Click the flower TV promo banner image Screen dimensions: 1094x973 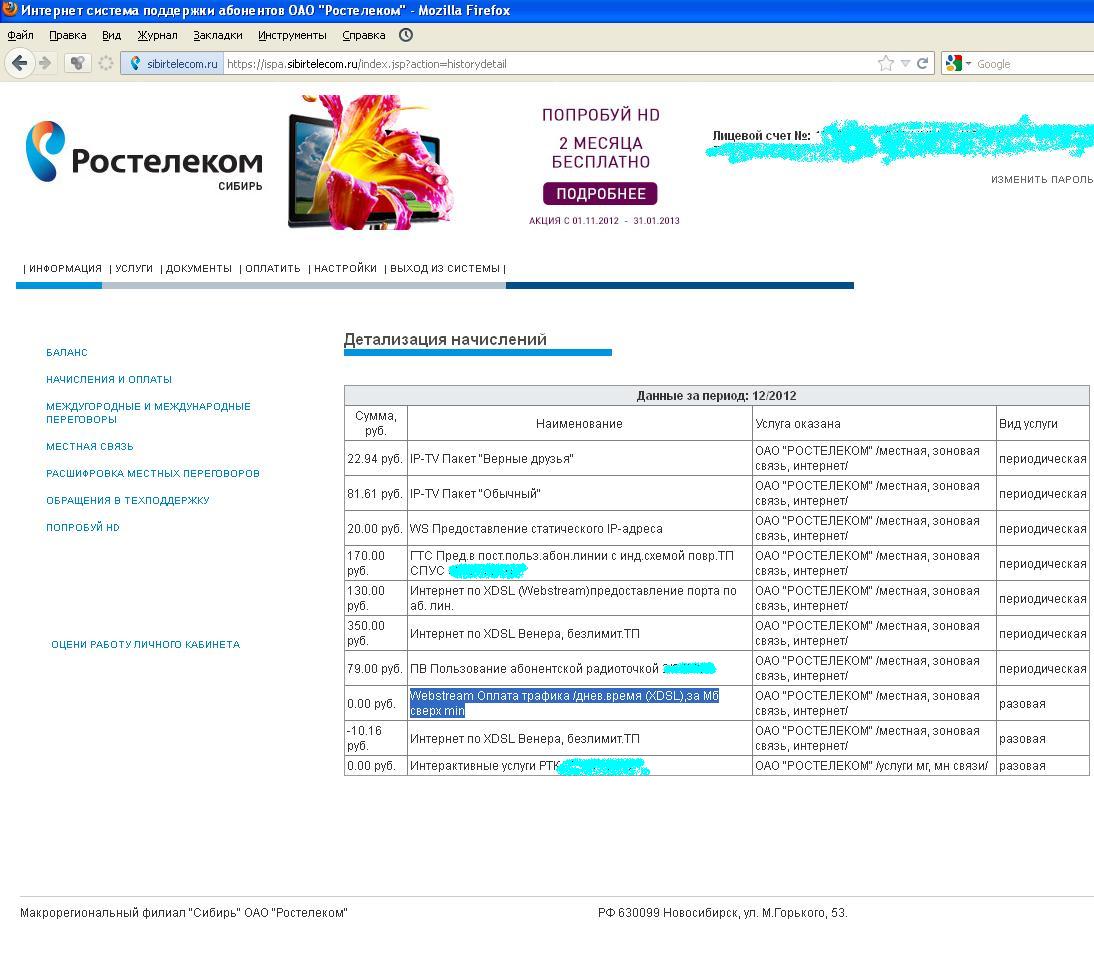tap(370, 162)
